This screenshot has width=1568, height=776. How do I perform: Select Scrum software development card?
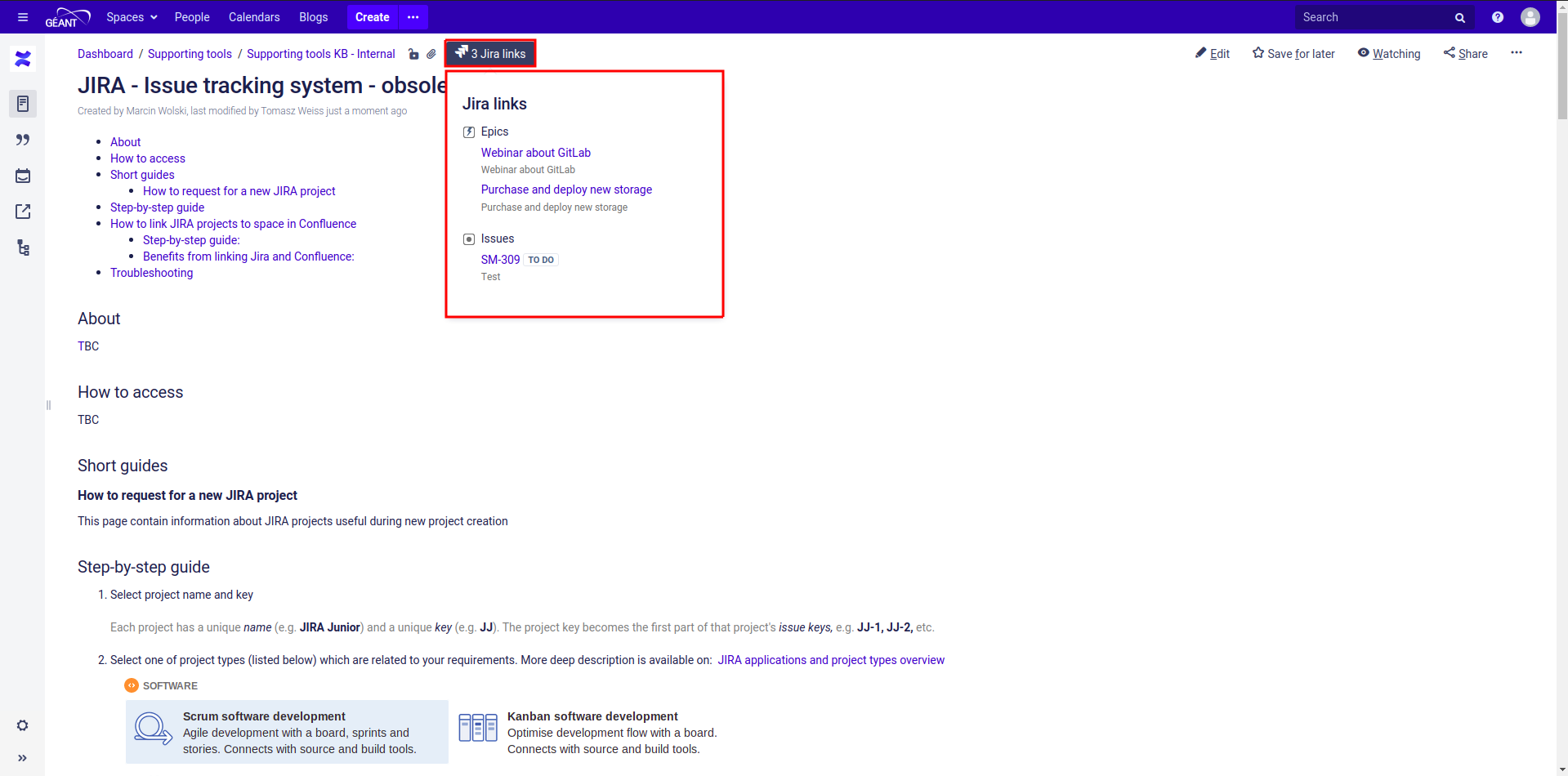point(287,732)
